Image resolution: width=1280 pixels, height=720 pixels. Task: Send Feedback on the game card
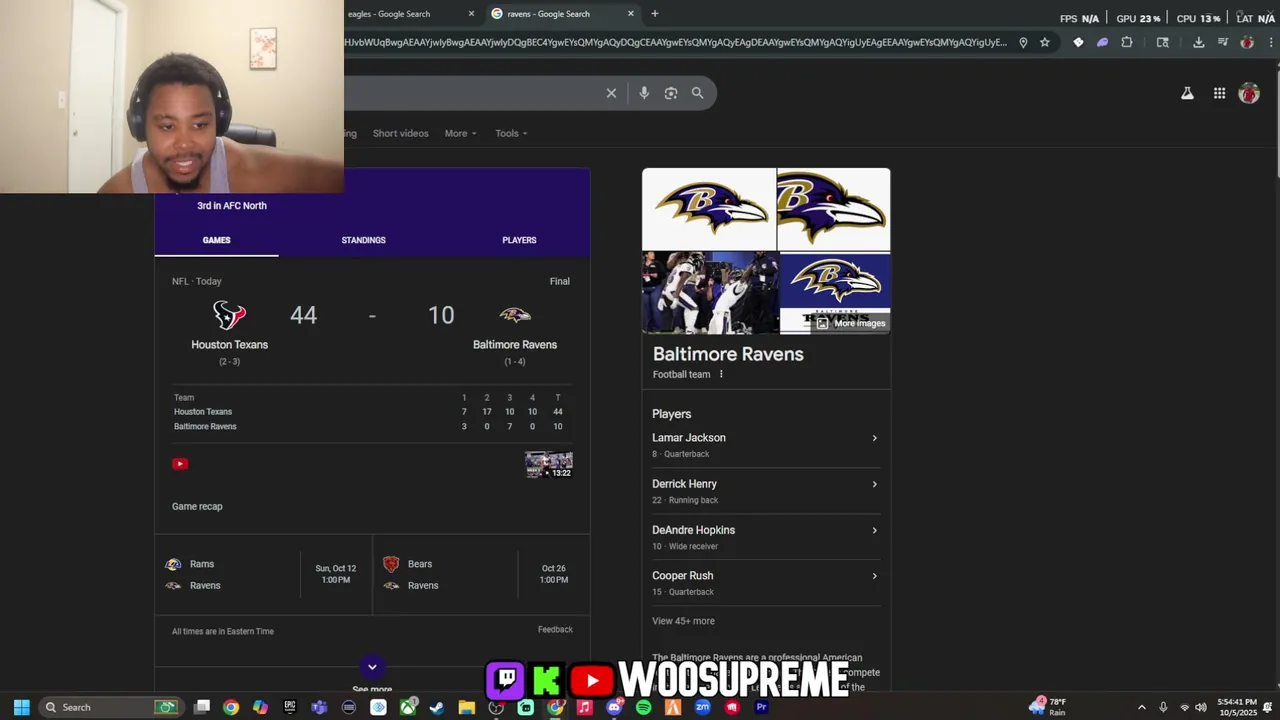pos(555,629)
